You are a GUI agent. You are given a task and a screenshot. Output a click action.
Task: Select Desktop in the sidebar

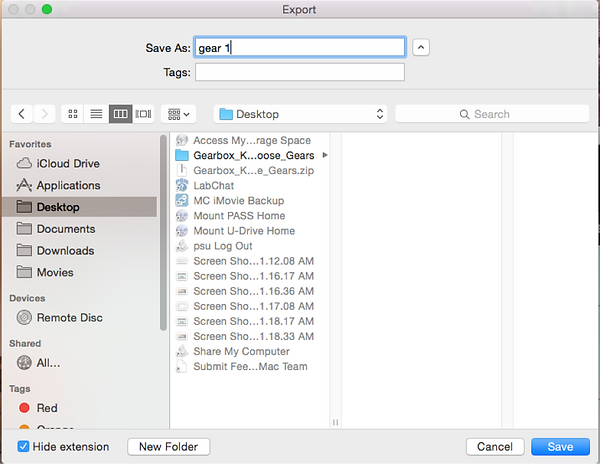click(79, 207)
